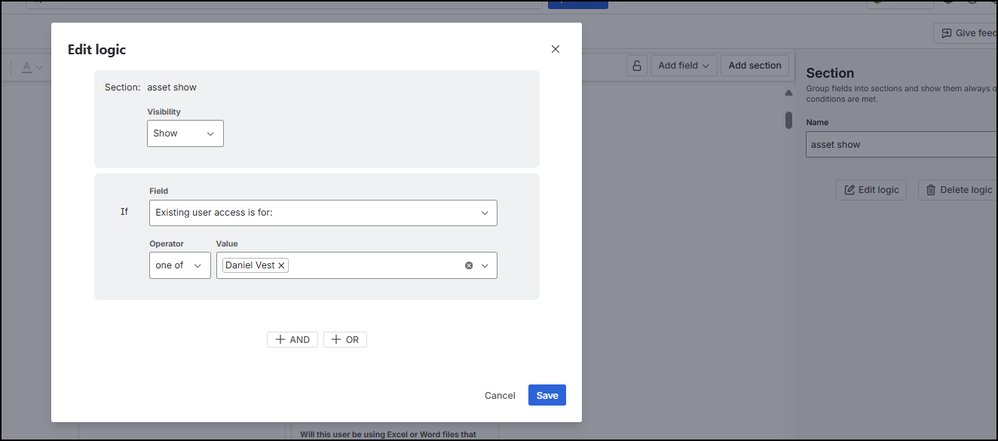The height and width of the screenshot is (441, 998).
Task: Click the section Name input field
Action: click(902, 144)
